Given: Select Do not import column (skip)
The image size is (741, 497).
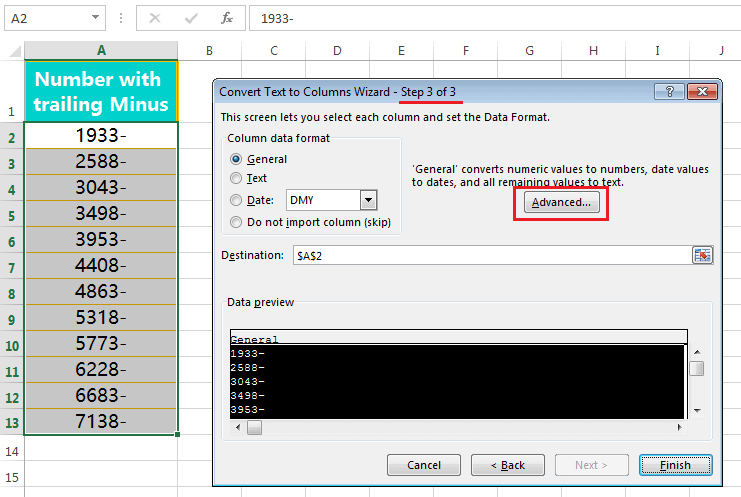Looking at the screenshot, I should click(x=236, y=222).
